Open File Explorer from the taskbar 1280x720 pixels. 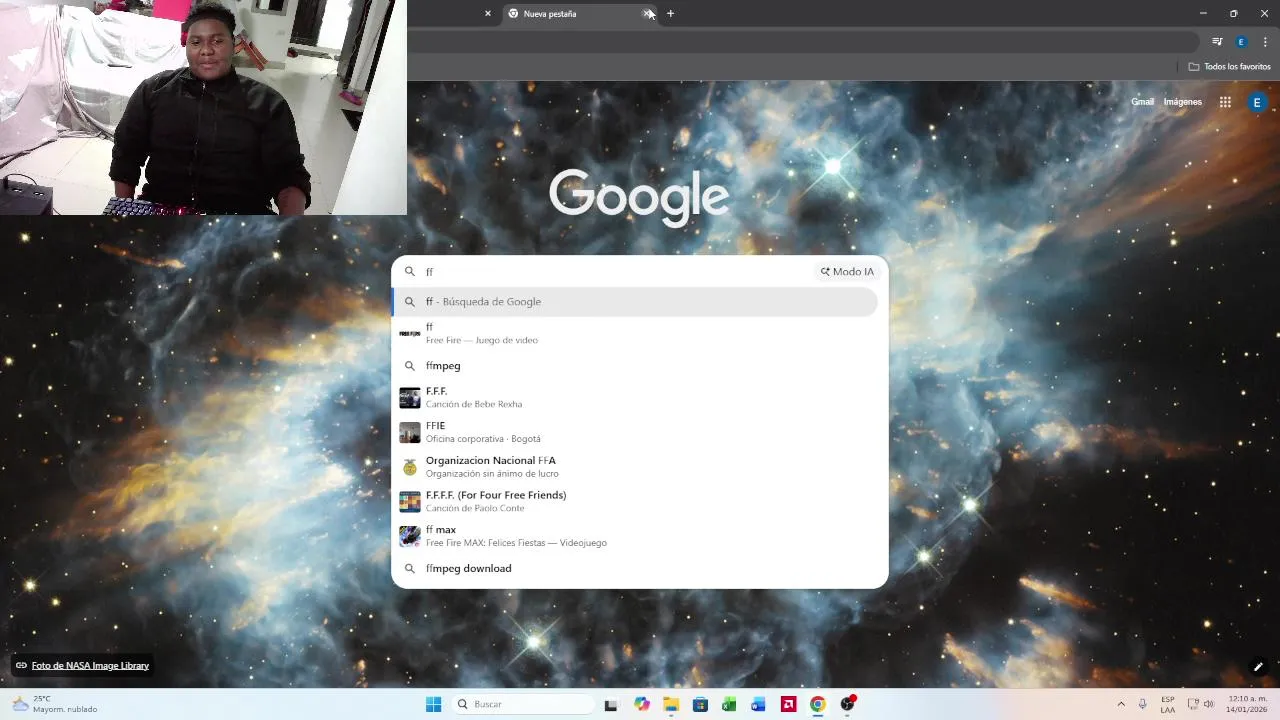point(671,705)
